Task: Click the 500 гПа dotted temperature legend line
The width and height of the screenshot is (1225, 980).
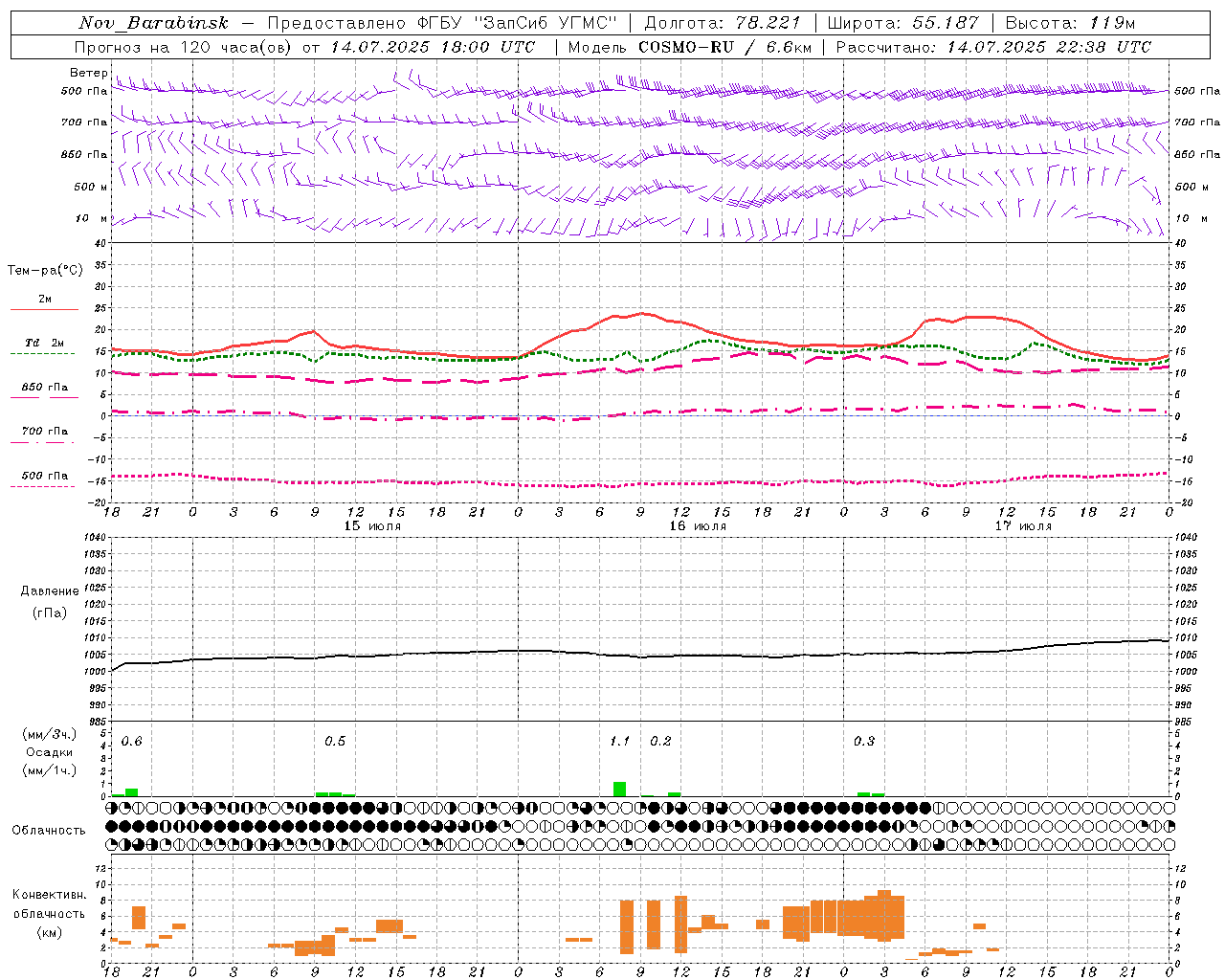Action: [x=44, y=486]
